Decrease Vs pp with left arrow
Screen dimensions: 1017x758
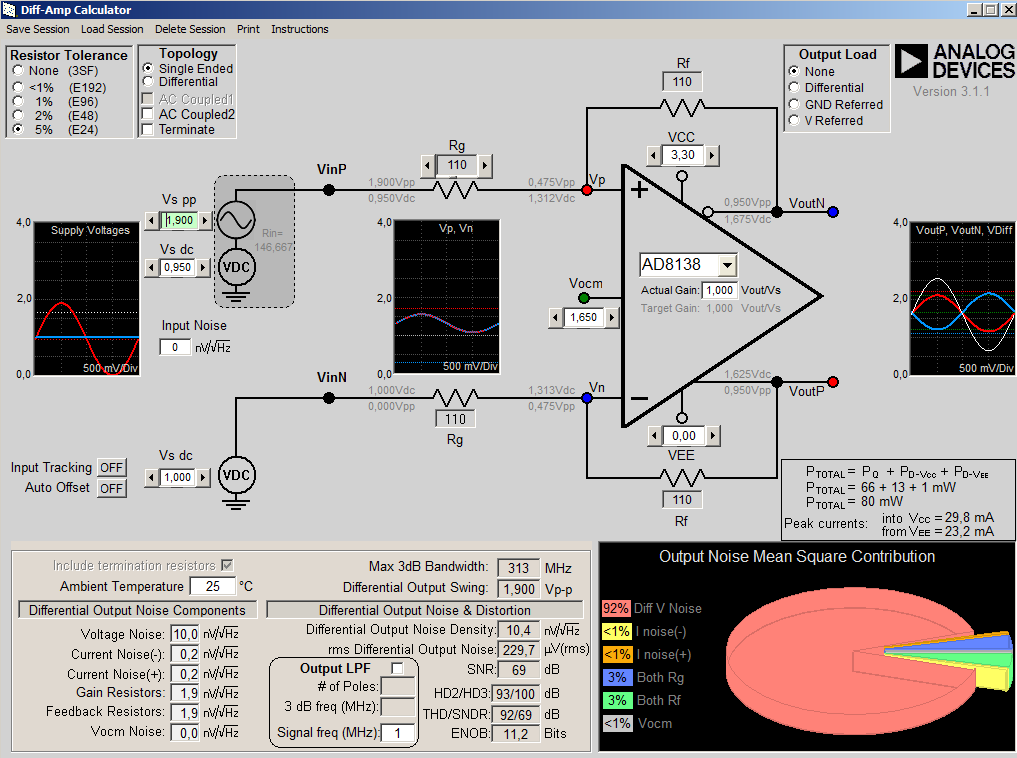152,220
